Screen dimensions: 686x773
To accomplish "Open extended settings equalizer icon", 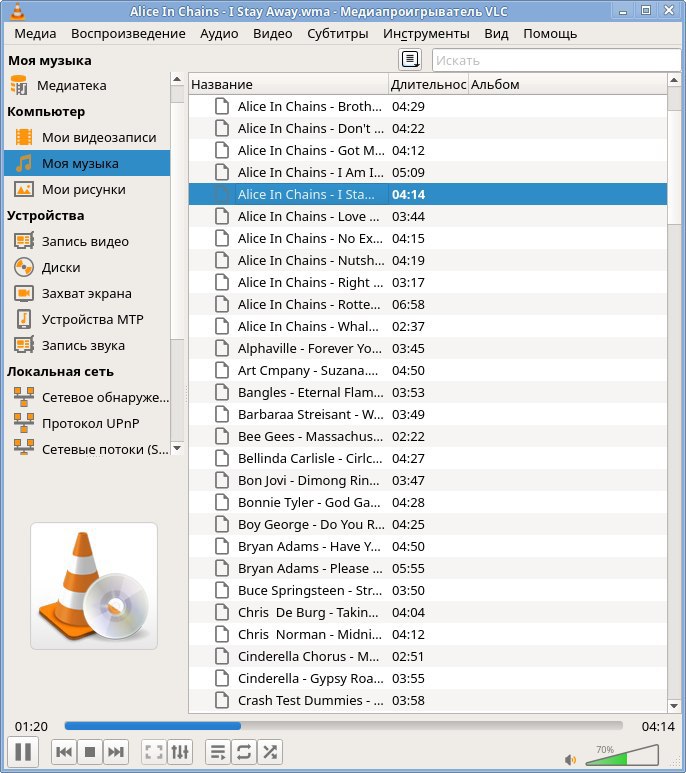I will pyautogui.click(x=180, y=752).
